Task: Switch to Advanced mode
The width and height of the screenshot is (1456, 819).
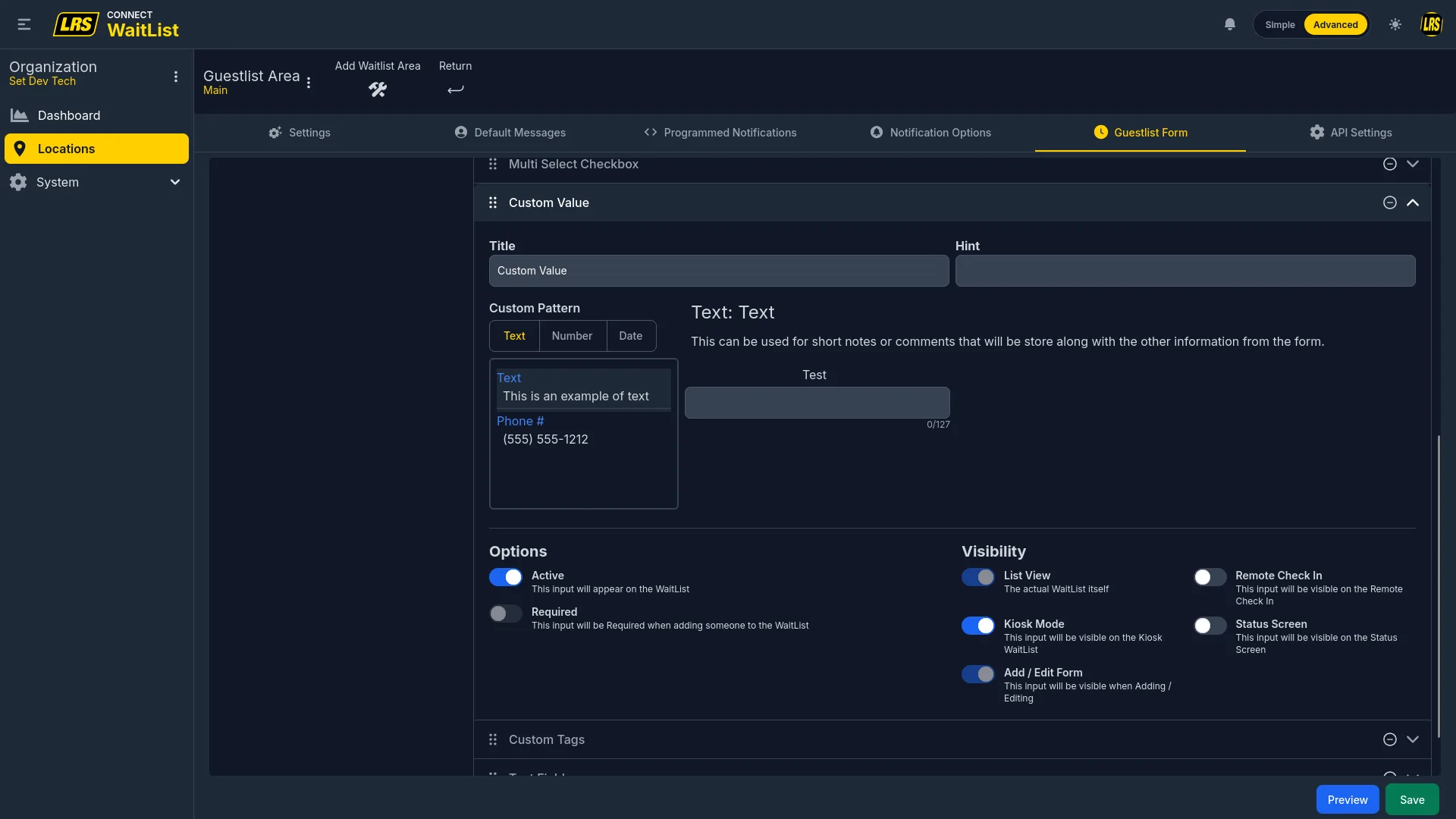Action: pyautogui.click(x=1335, y=24)
